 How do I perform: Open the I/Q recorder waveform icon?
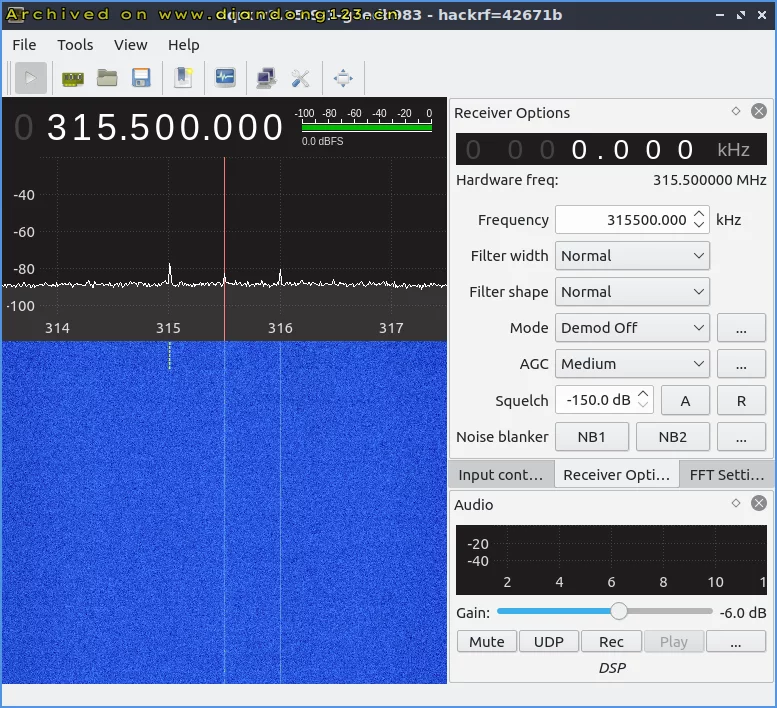(x=225, y=78)
